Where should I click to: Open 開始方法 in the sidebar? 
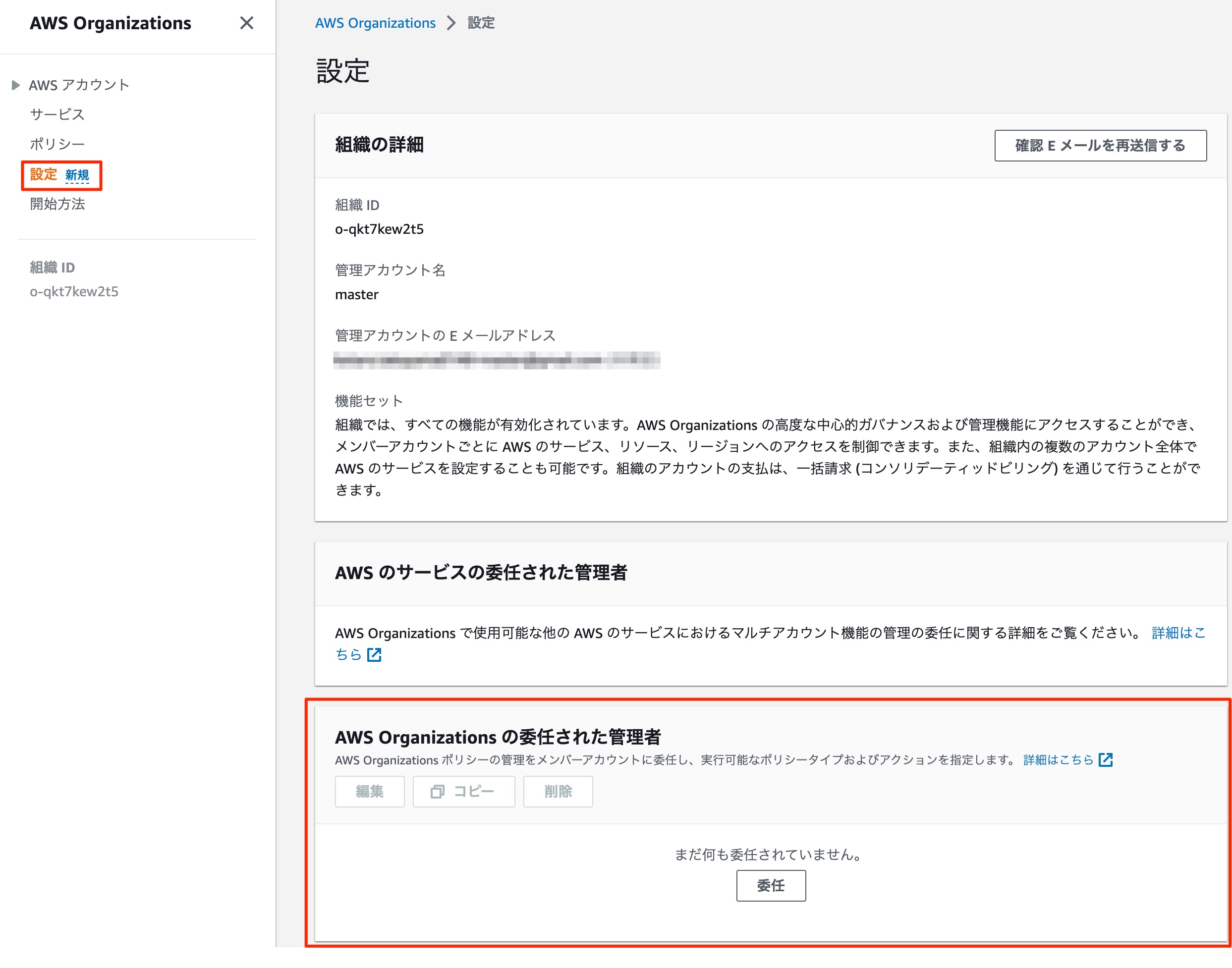click(x=57, y=204)
